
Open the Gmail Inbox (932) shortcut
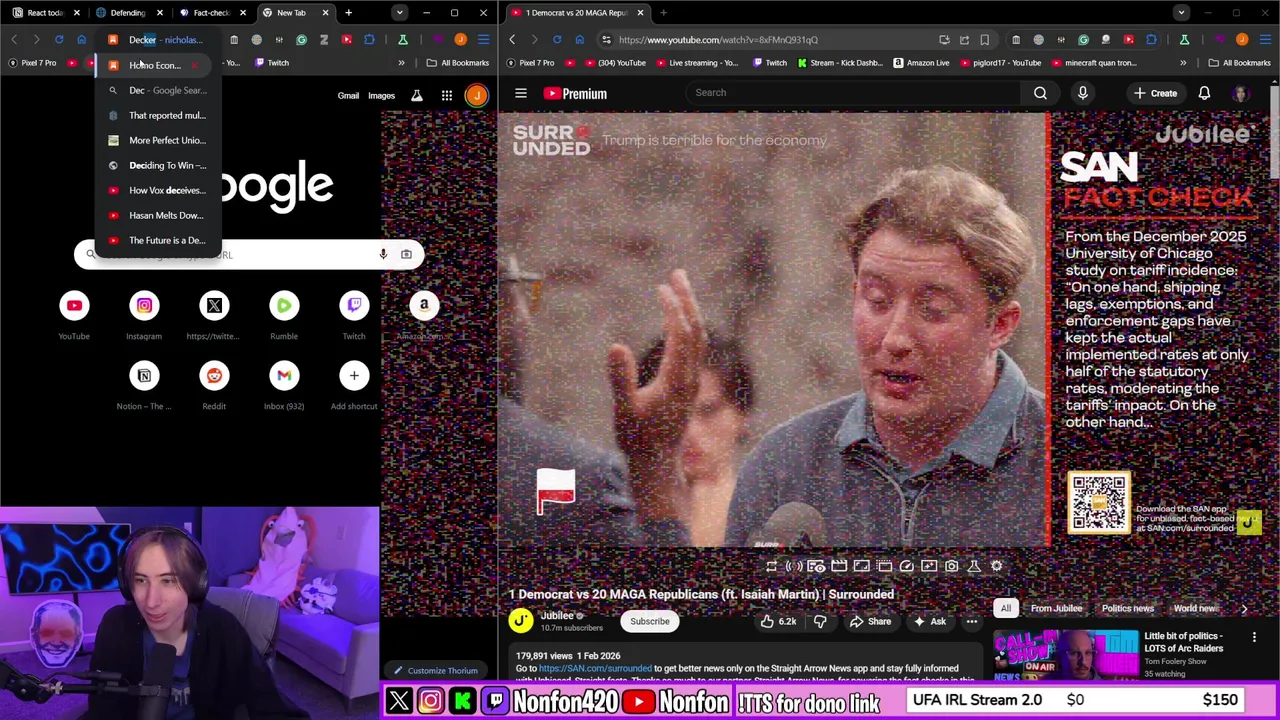[x=284, y=375]
